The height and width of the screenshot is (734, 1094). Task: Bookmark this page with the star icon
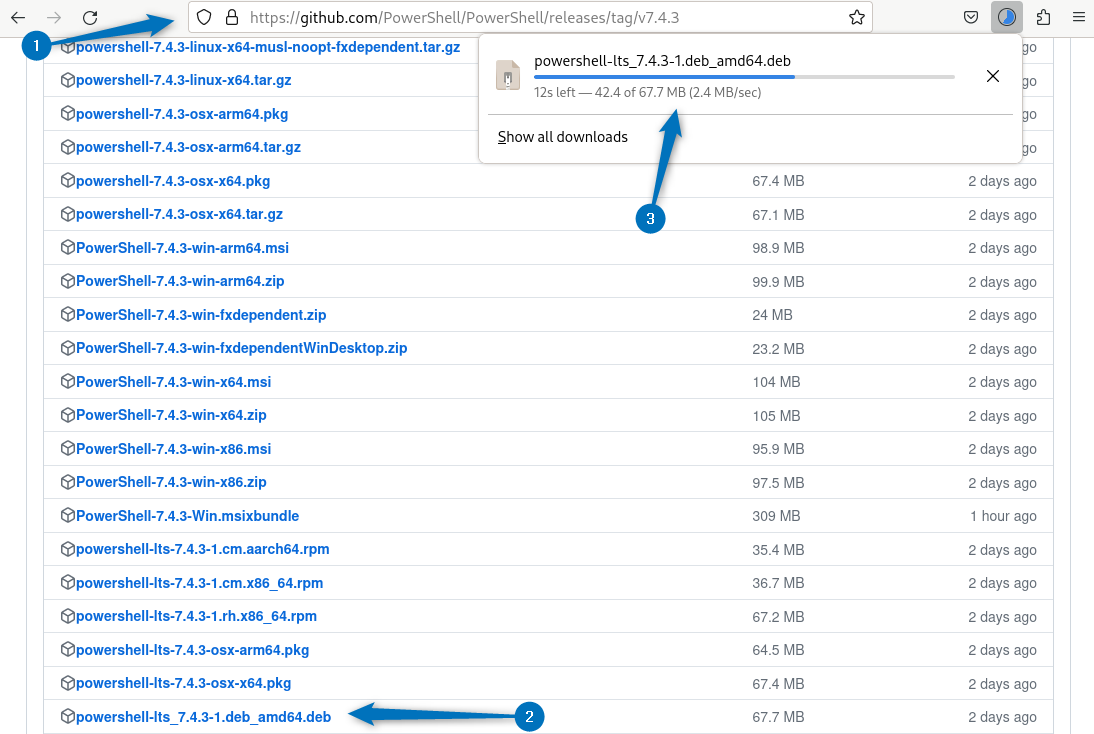[x=856, y=17]
